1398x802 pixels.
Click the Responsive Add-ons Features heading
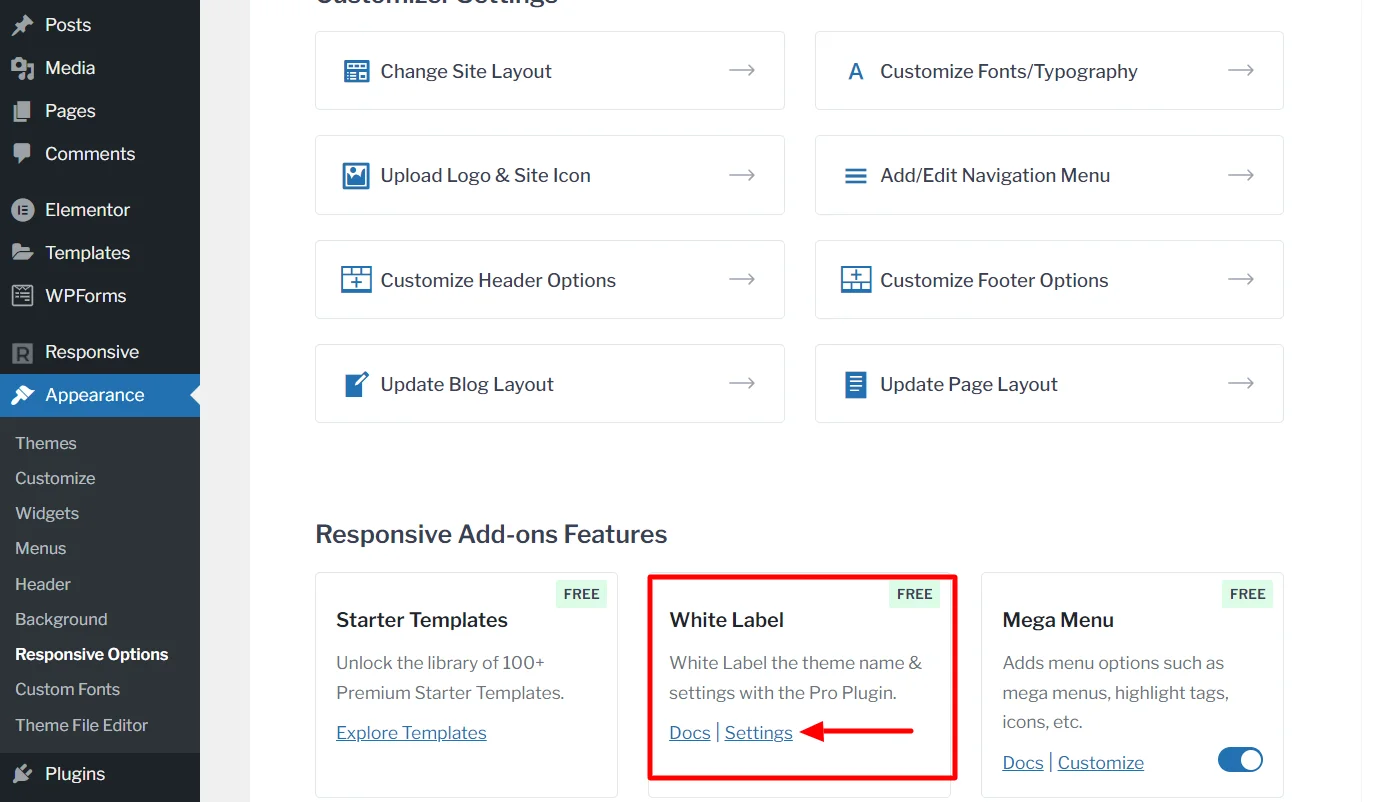491,534
